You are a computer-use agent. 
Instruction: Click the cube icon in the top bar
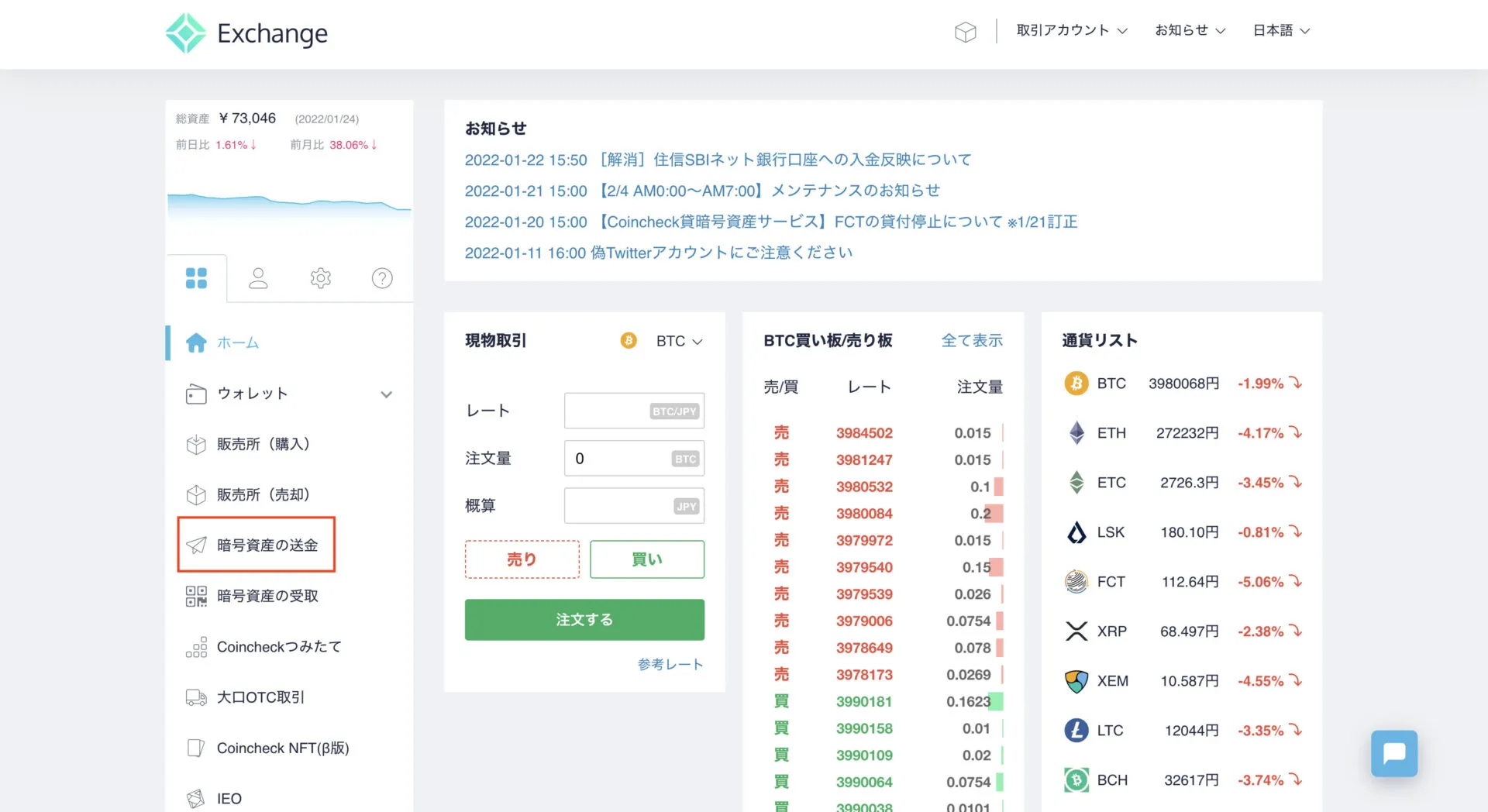[x=965, y=32]
